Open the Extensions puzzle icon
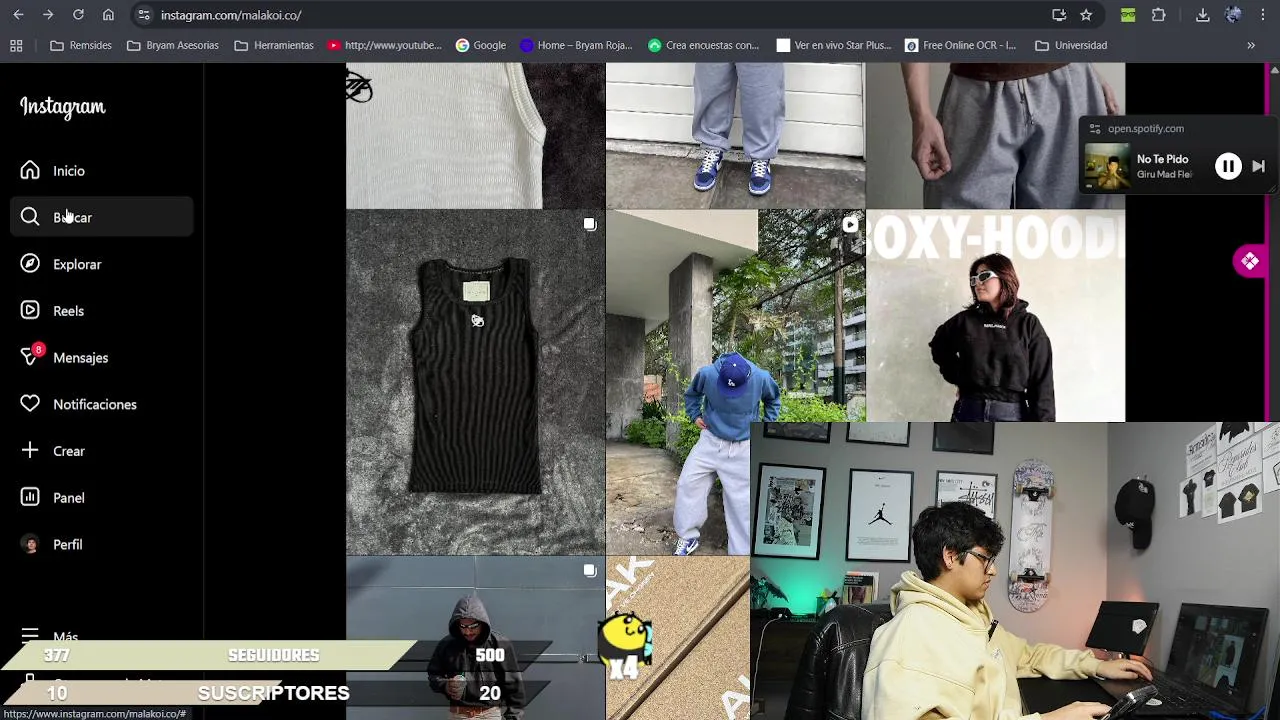1280x720 pixels. [1159, 15]
